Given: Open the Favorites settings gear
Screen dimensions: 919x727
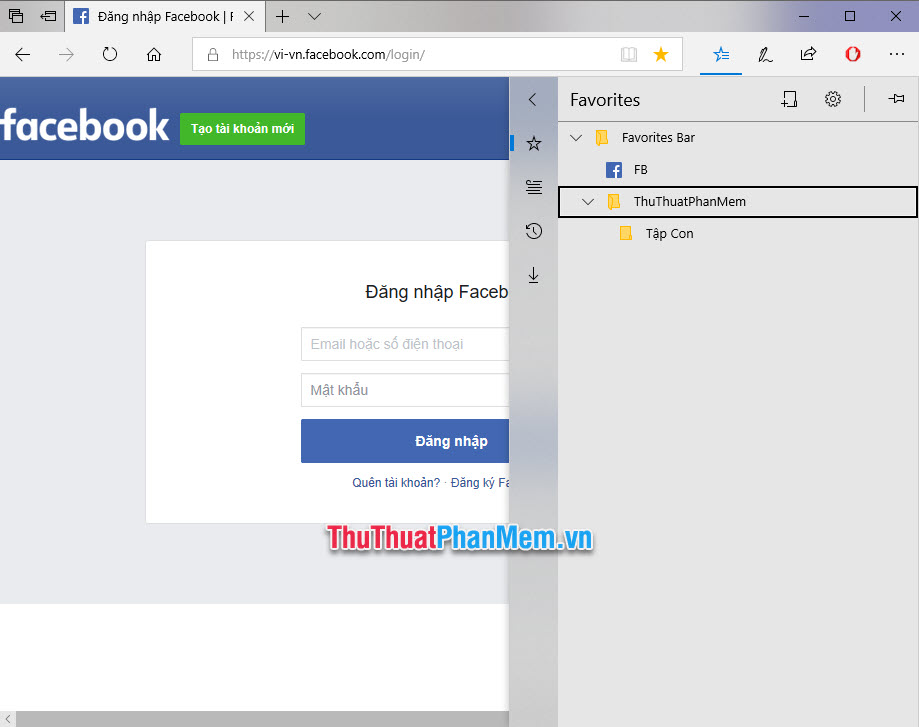Looking at the screenshot, I should [833, 99].
